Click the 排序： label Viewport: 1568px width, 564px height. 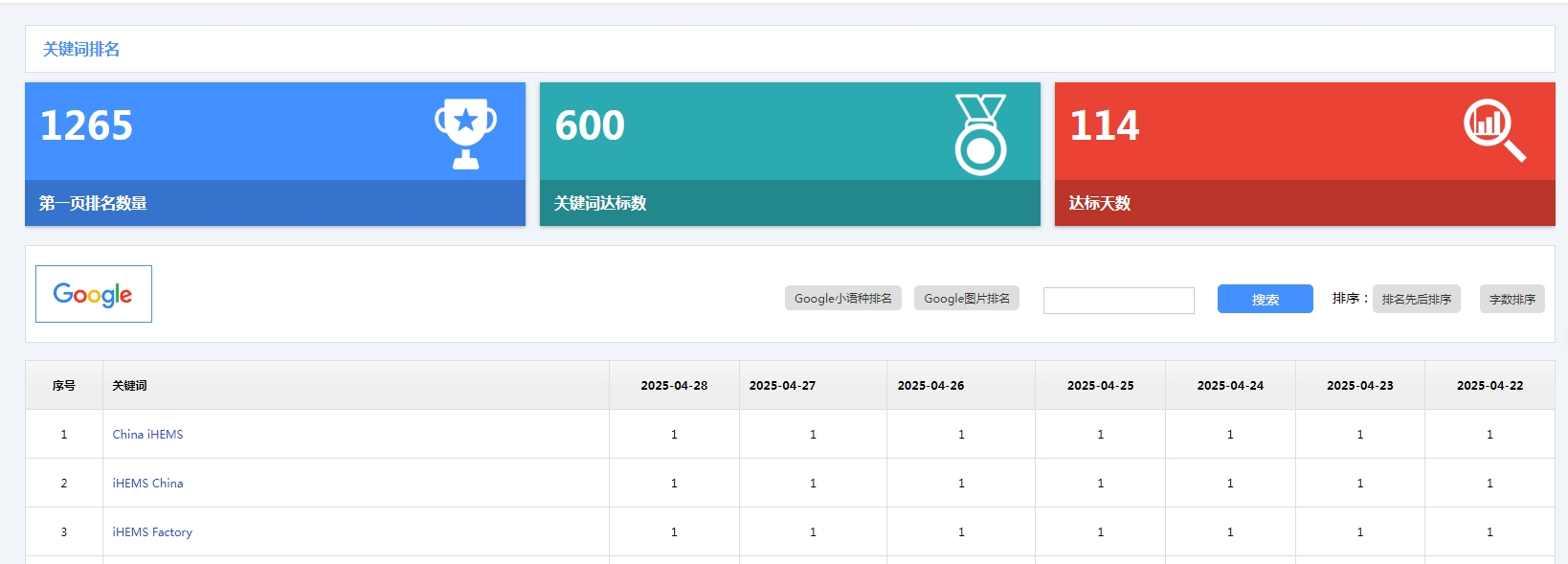[x=1351, y=299]
